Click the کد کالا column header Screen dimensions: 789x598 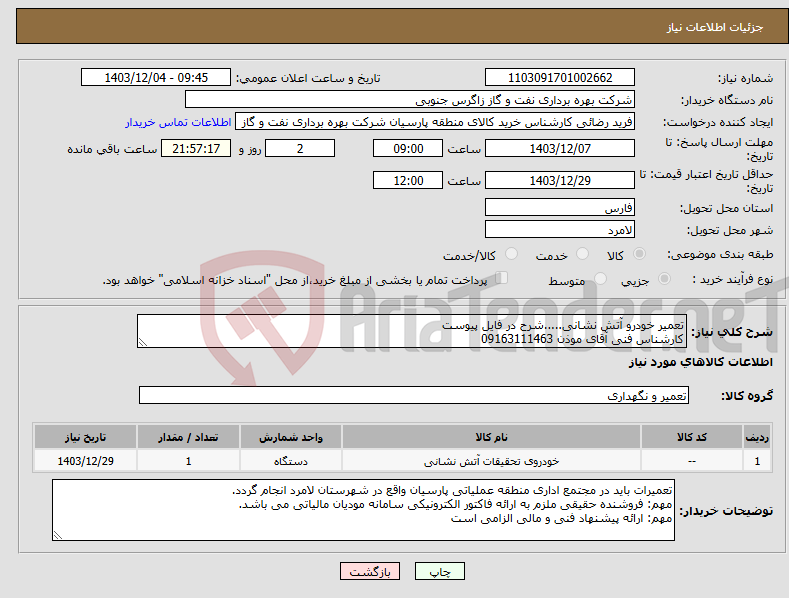point(692,437)
